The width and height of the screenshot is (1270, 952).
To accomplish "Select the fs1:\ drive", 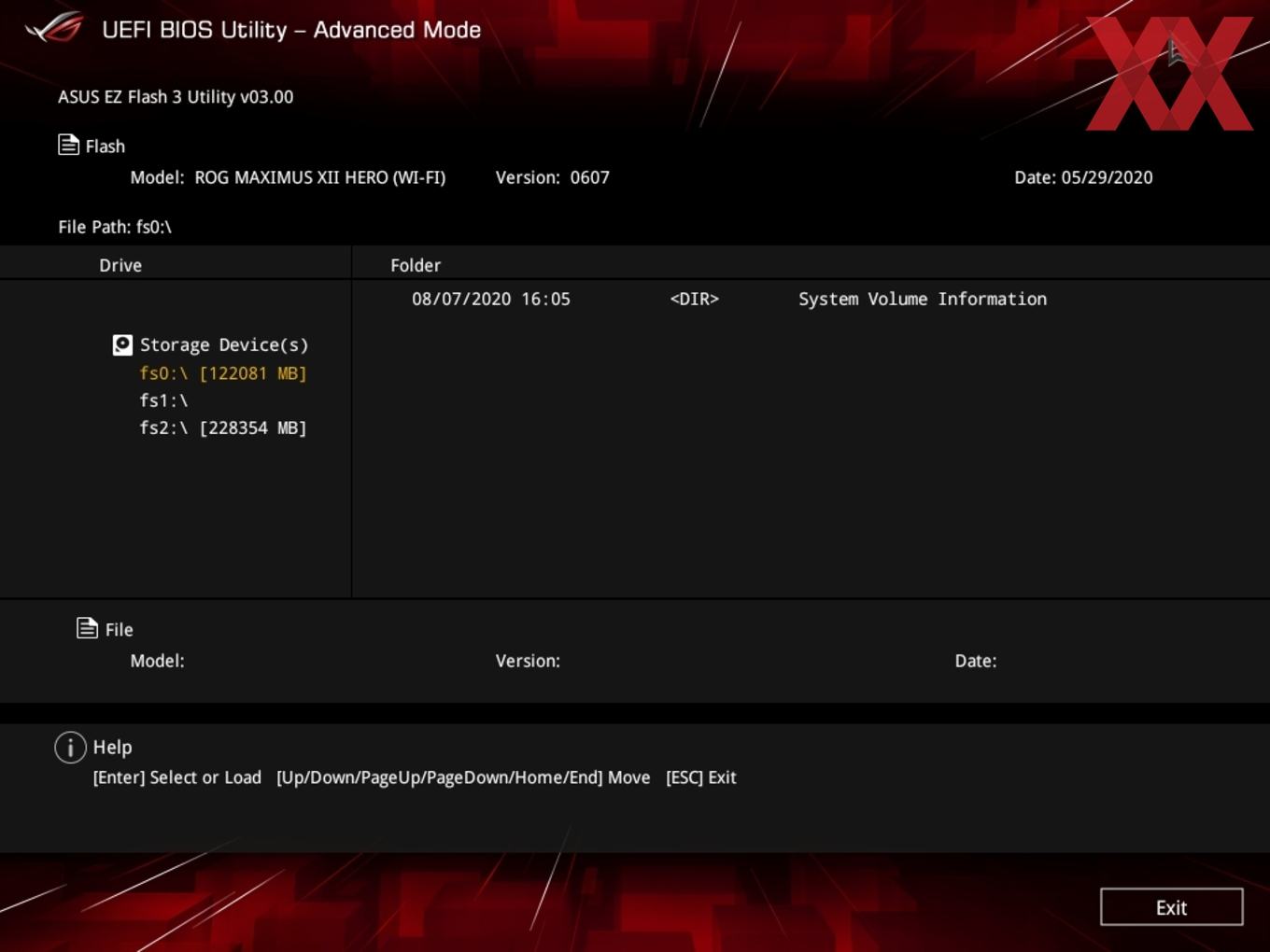I will point(163,400).
